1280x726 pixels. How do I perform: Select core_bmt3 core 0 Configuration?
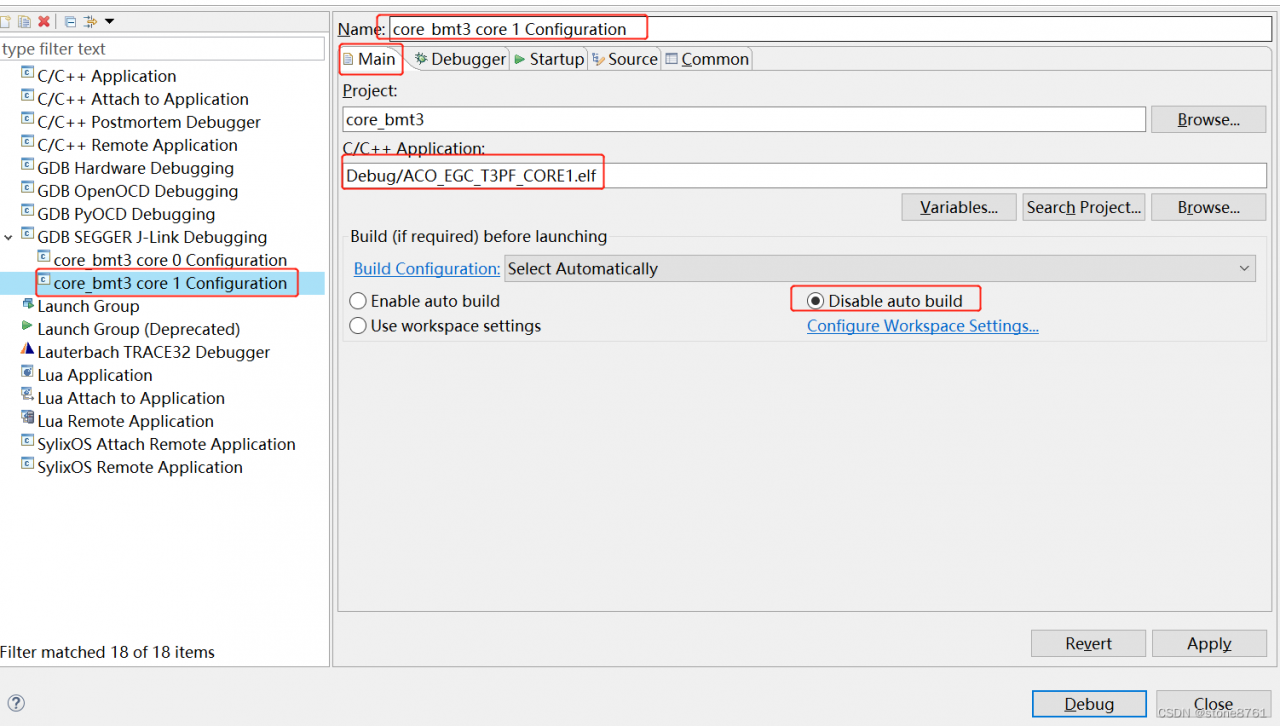(x=170, y=260)
